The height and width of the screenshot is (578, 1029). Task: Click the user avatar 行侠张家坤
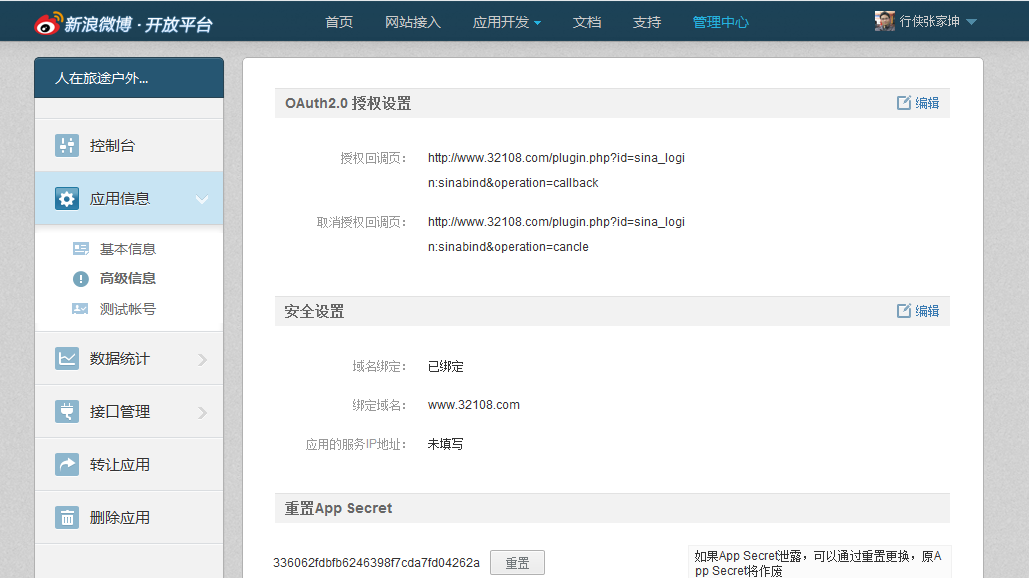(x=884, y=21)
